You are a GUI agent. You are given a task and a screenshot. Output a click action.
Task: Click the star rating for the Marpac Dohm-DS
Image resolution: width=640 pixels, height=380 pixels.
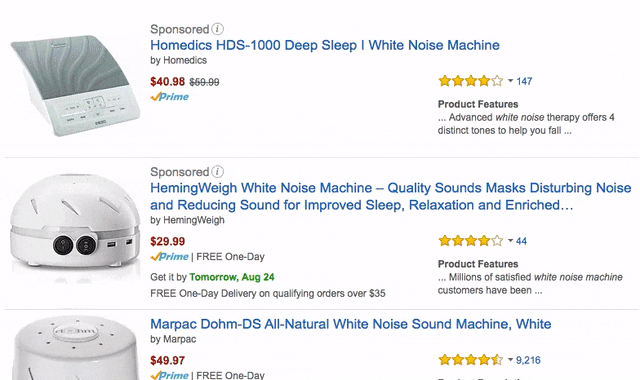click(x=471, y=360)
